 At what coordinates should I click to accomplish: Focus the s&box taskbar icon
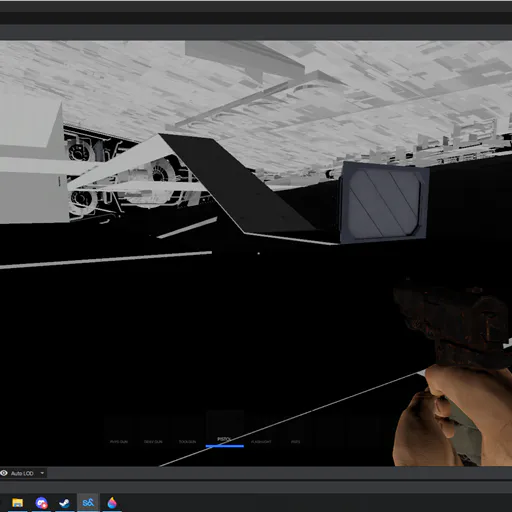pos(88,503)
